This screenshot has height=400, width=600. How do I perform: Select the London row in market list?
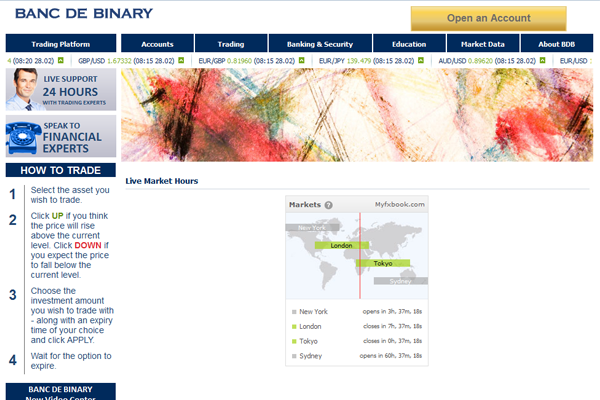point(357,327)
